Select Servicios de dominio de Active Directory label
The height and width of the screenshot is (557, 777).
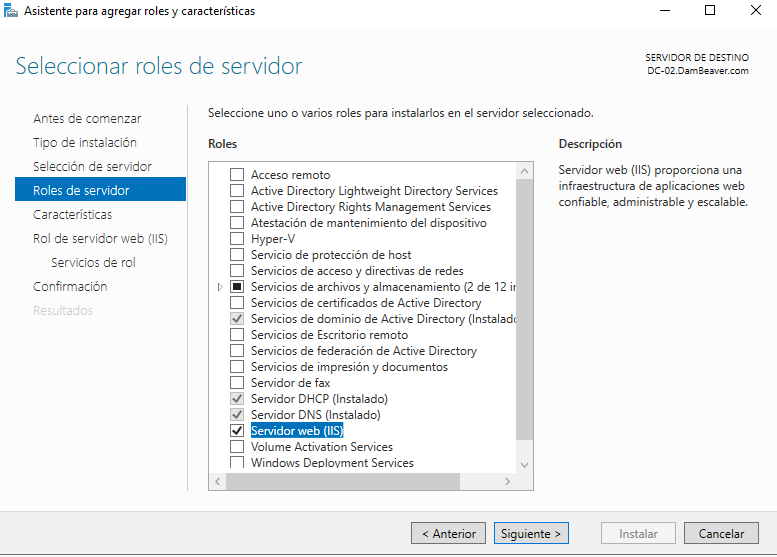pyautogui.click(x=383, y=319)
